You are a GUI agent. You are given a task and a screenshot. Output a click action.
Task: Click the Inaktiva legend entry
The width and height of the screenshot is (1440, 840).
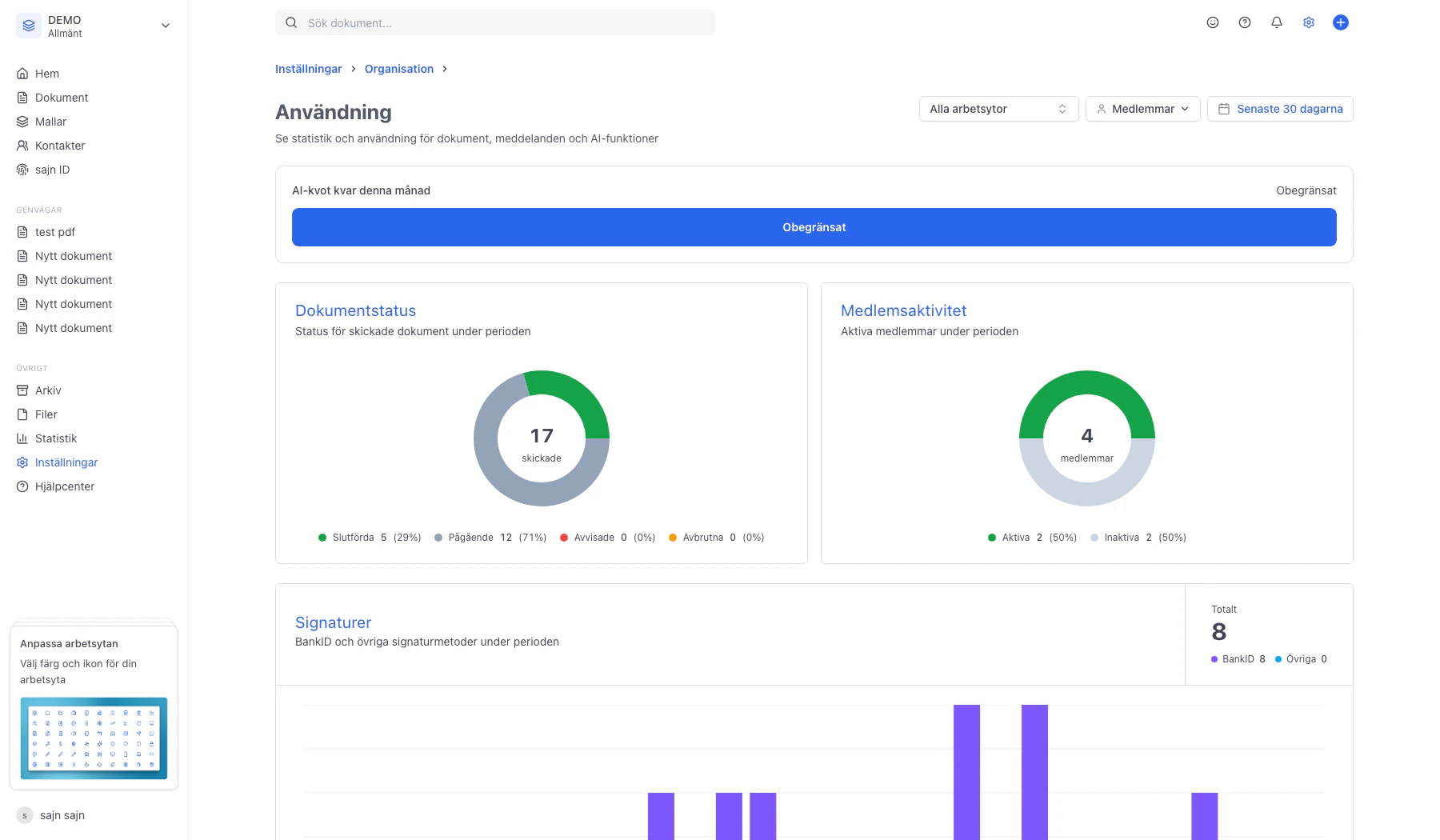(x=1138, y=538)
